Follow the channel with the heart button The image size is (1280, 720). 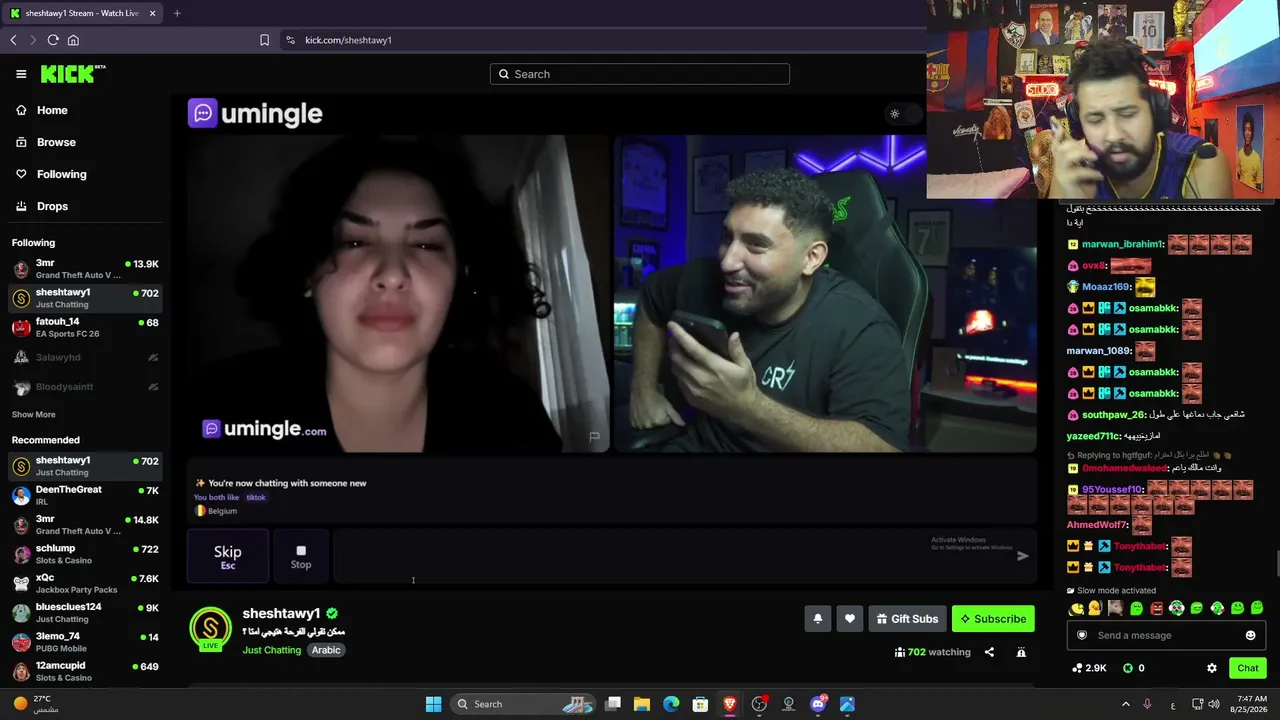[849, 619]
